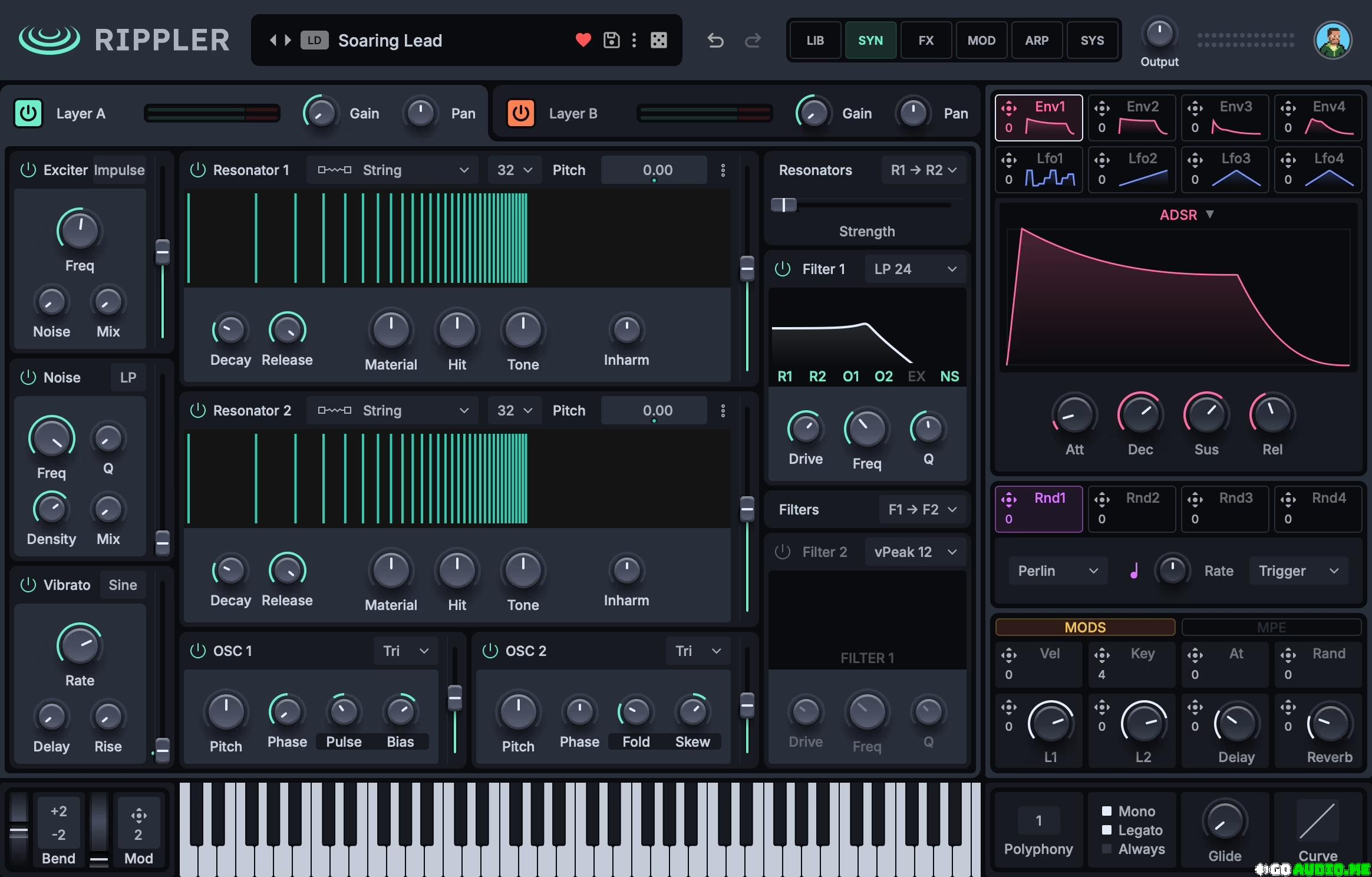Screen dimensions: 1372x877
Task: Enable the Mono checkbox
Action: tap(1107, 811)
